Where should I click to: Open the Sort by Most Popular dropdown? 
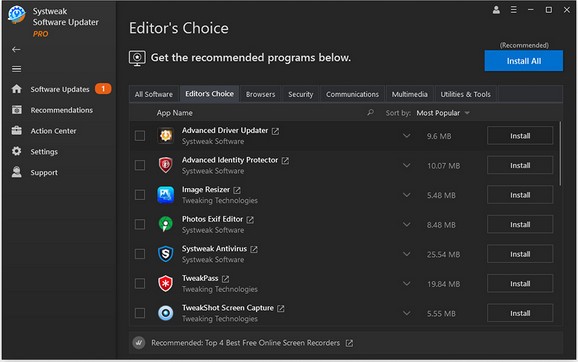(443, 113)
